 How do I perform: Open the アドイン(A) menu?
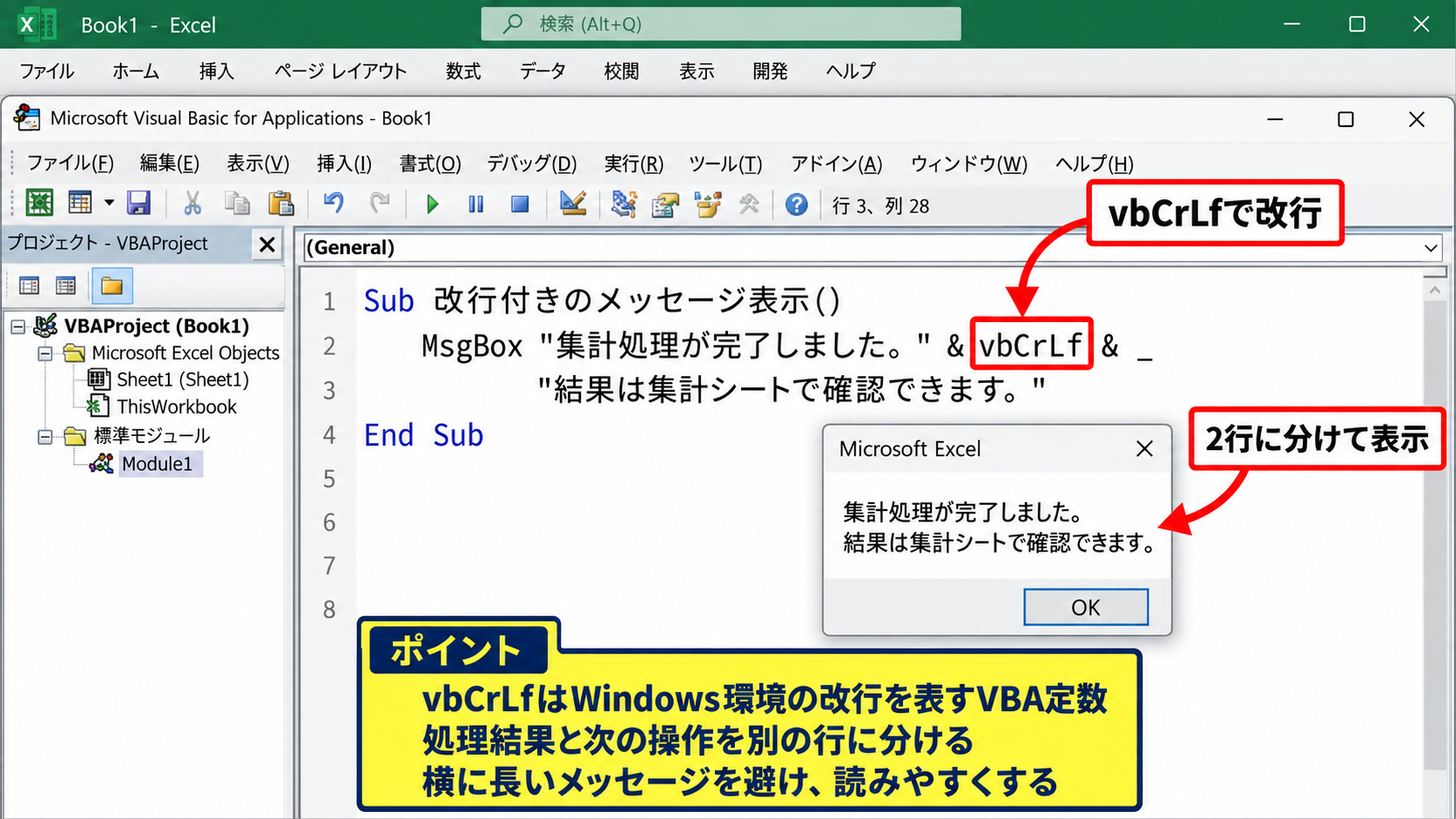(x=836, y=164)
